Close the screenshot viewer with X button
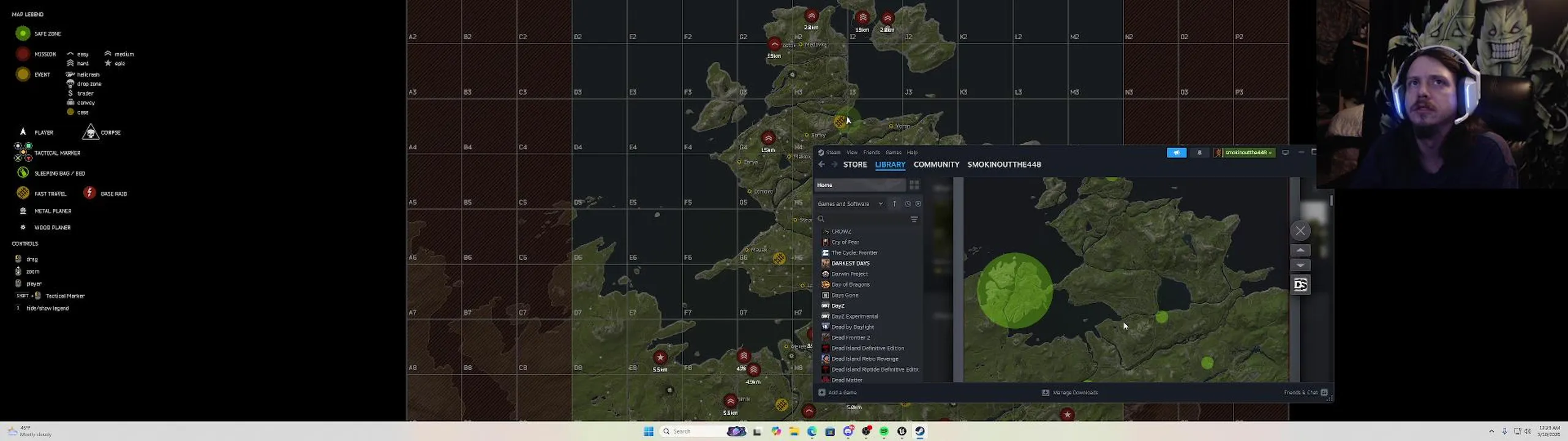 click(1300, 231)
